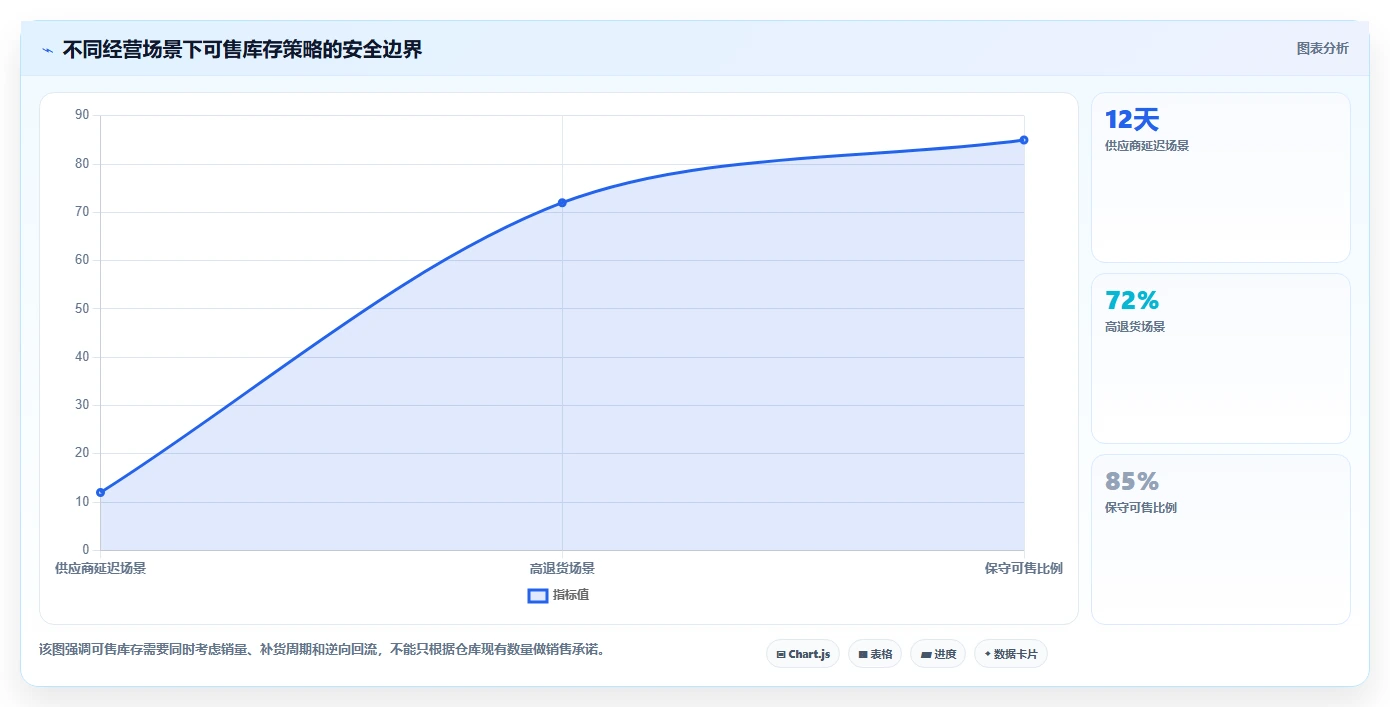
Task: Click the data point at 供应商延迟场景
Action: 100,492
